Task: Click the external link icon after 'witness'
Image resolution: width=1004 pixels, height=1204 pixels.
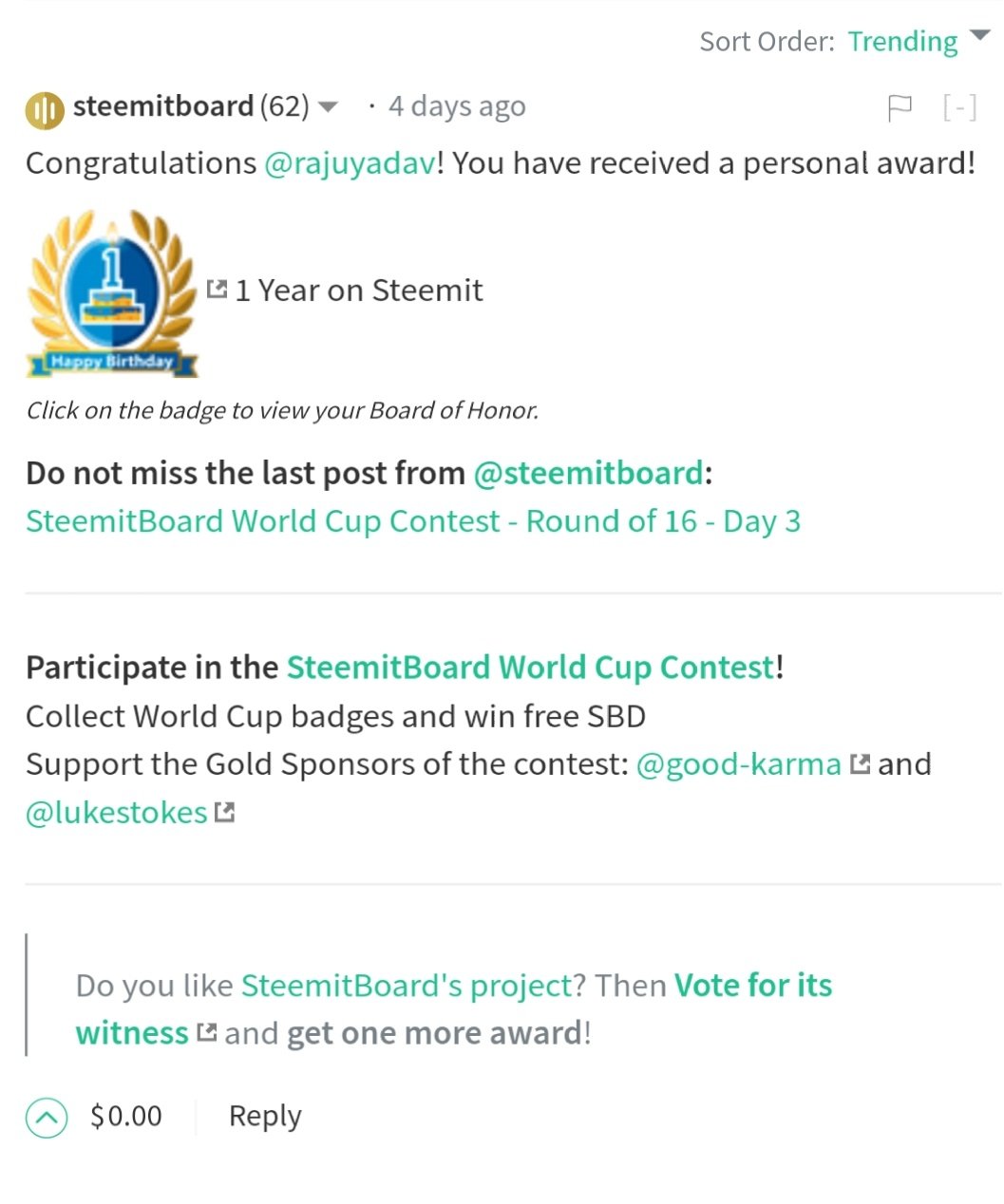Action: tap(207, 1032)
